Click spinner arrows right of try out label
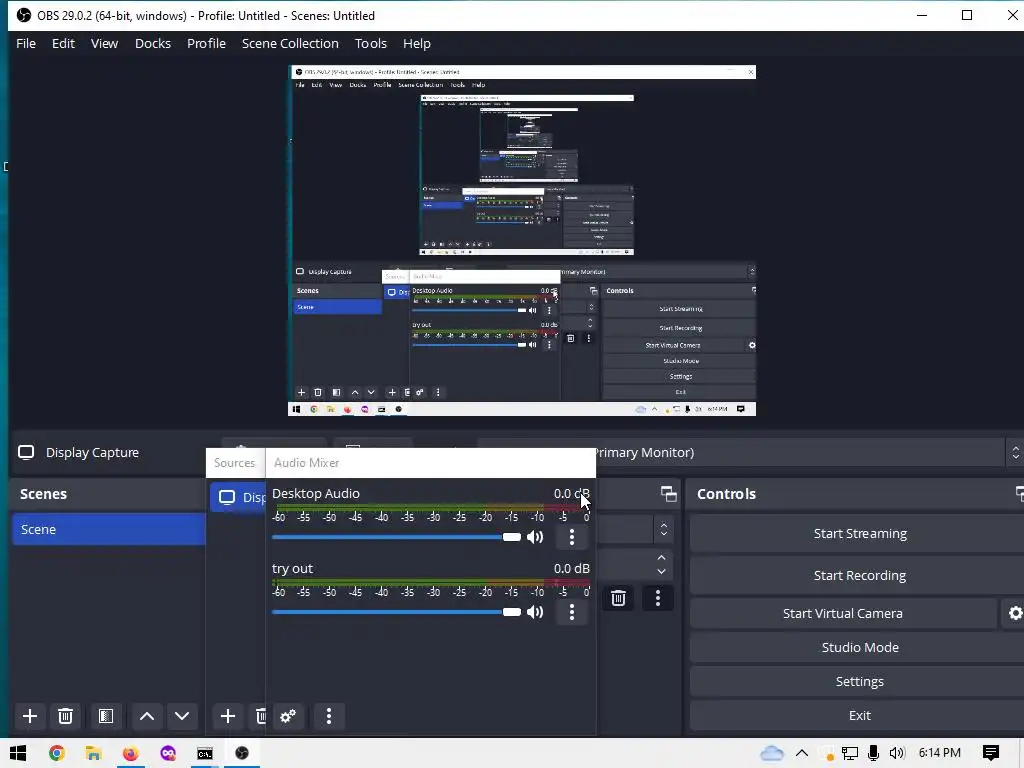 tap(662, 564)
